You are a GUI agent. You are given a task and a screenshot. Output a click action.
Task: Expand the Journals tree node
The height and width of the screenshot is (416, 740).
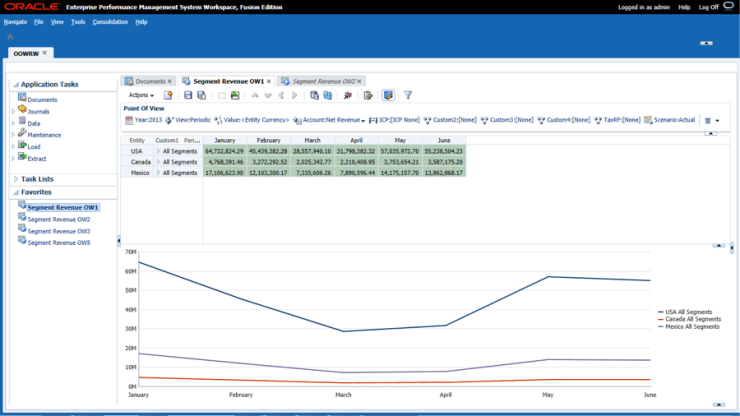tap(13, 111)
